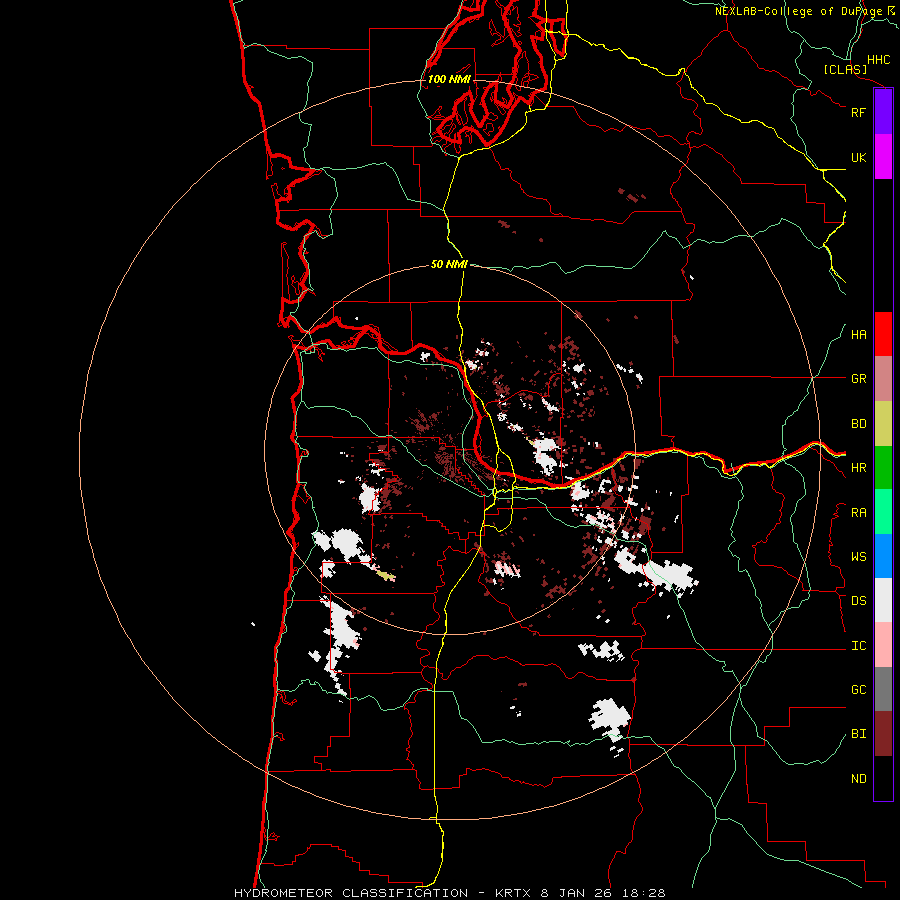
Task: Click the gray GC legend swatch
Action: [x=883, y=689]
